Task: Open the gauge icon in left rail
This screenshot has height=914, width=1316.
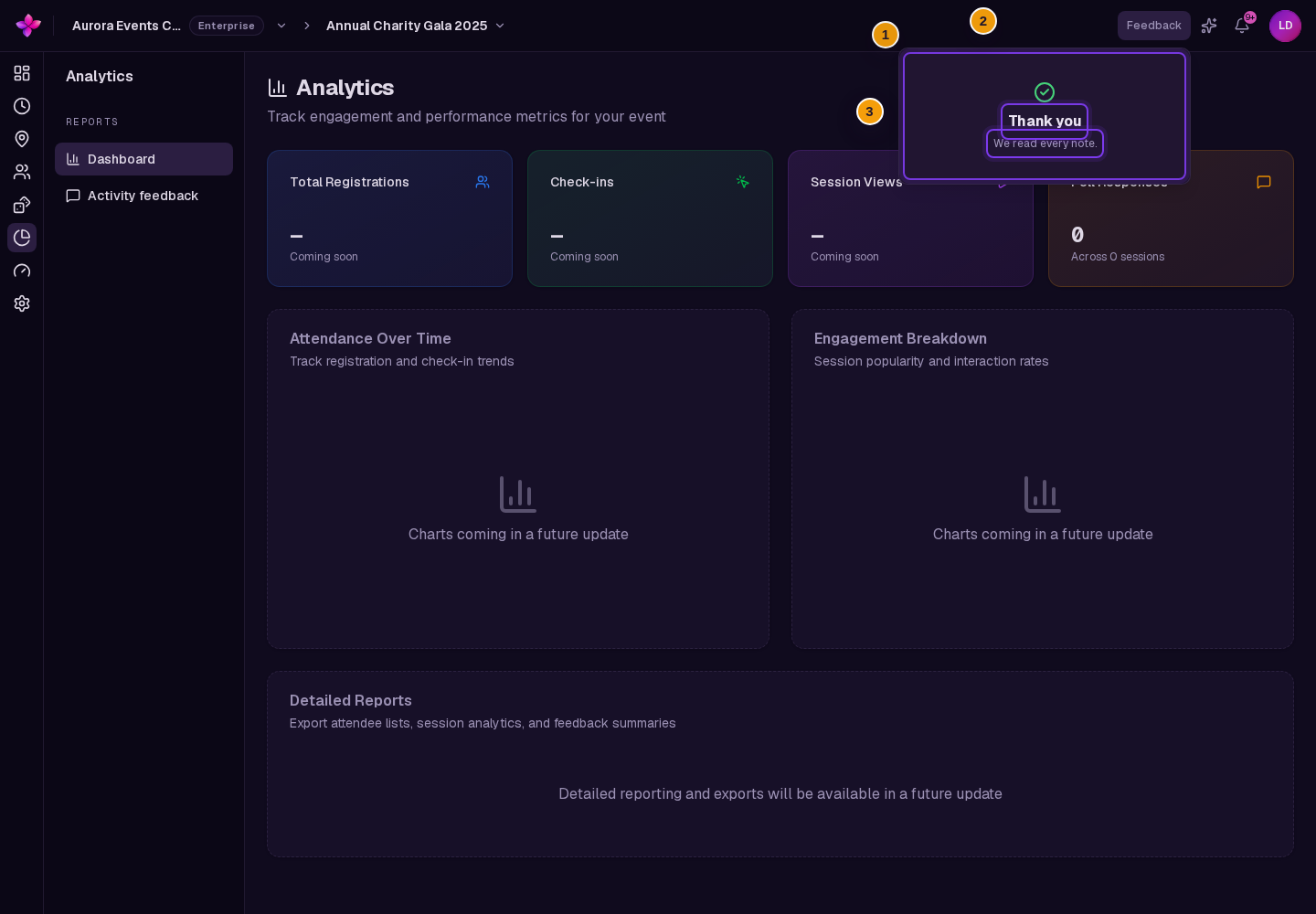Action: pos(22,271)
